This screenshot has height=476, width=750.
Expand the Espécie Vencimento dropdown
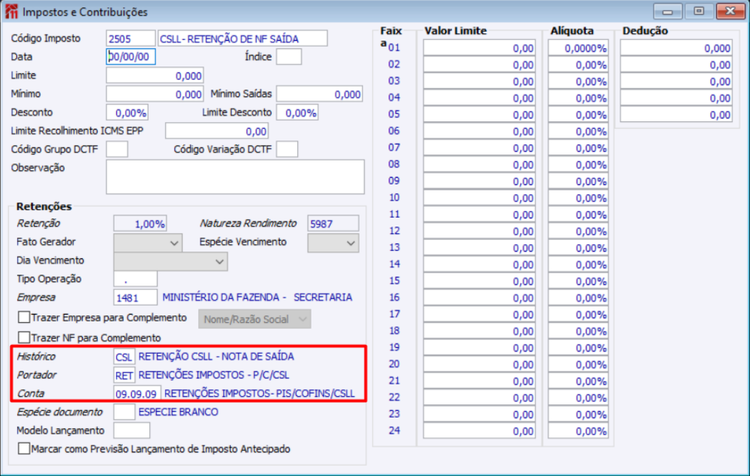[x=333, y=243]
